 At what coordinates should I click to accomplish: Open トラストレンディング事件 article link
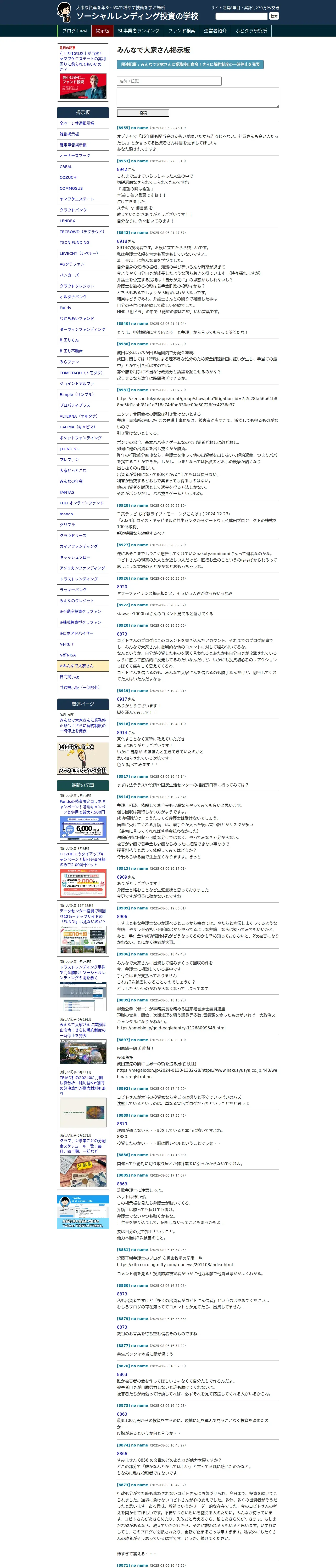pos(82,972)
